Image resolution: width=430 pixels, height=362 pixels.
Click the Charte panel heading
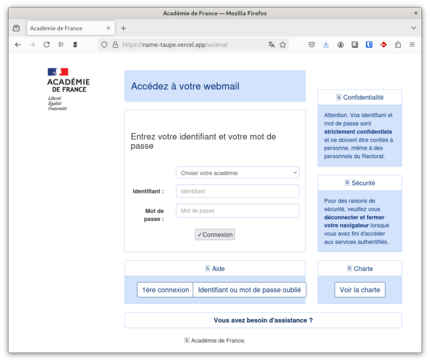(x=360, y=268)
